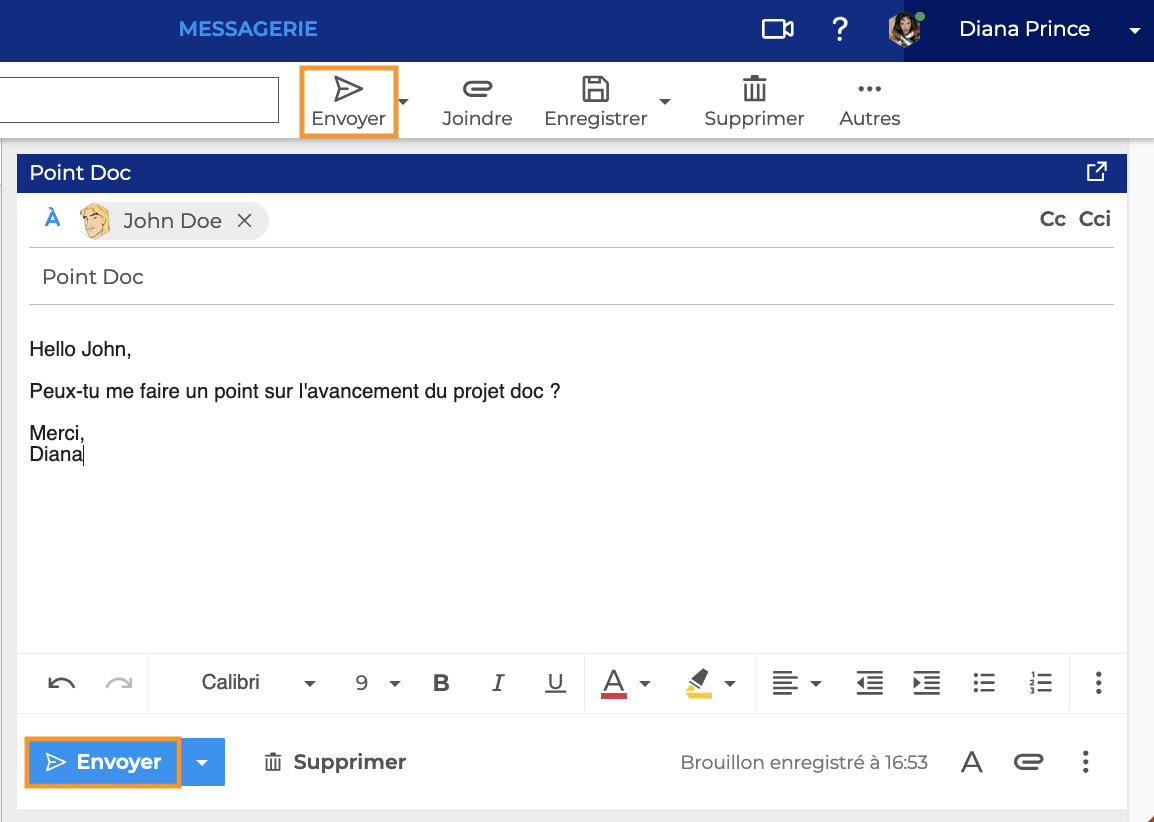1154x822 pixels.
Task: Toggle bold formatting
Action: coord(441,683)
